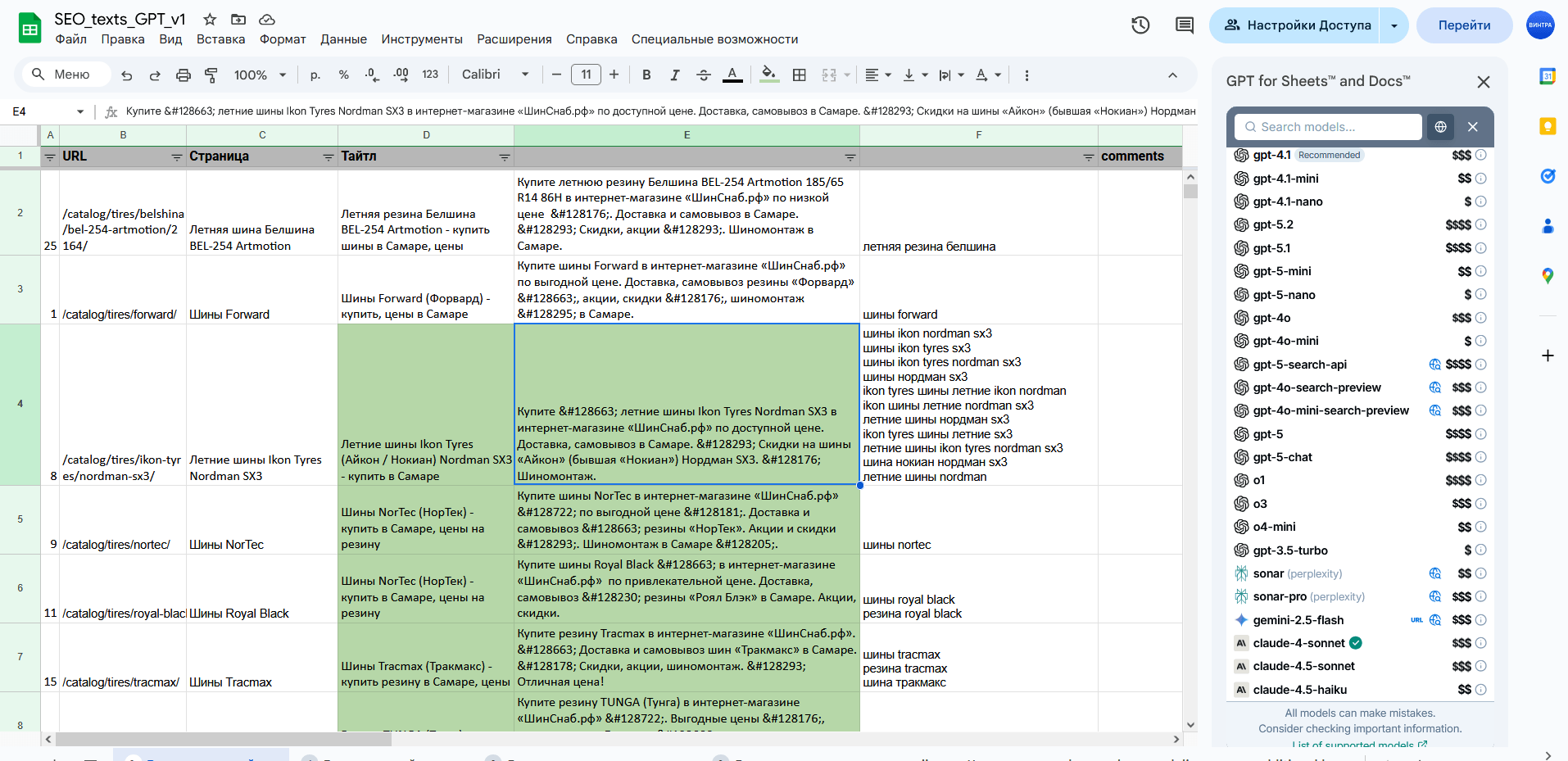The image size is (1568, 761).
Task: Click the print icon in toolbar
Action: (x=183, y=75)
